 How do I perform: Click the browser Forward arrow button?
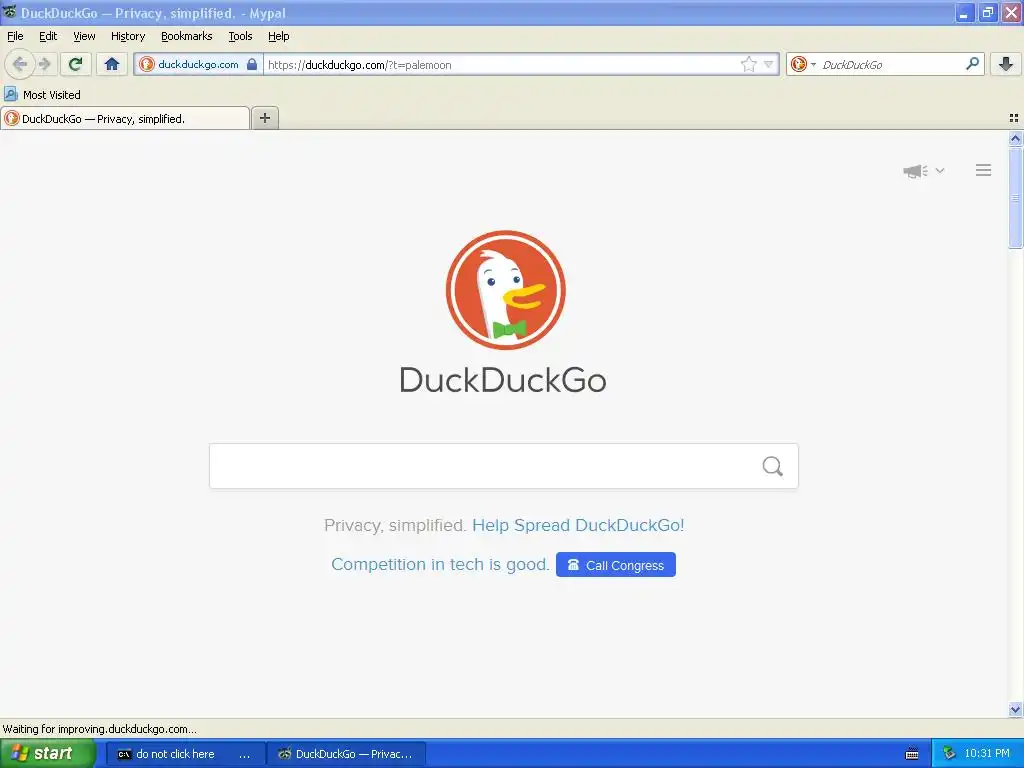44,64
